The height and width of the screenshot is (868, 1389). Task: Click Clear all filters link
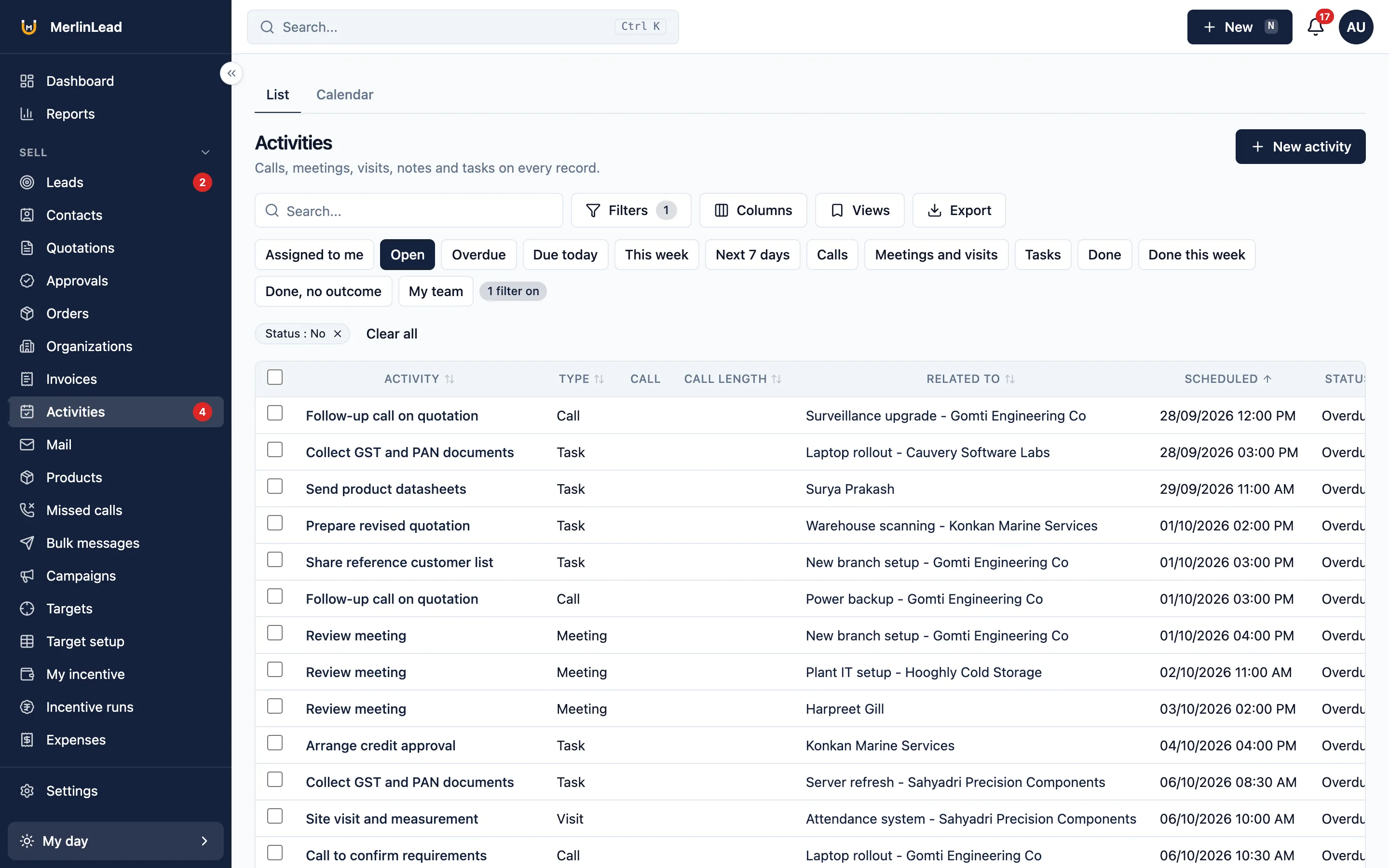pyautogui.click(x=392, y=334)
